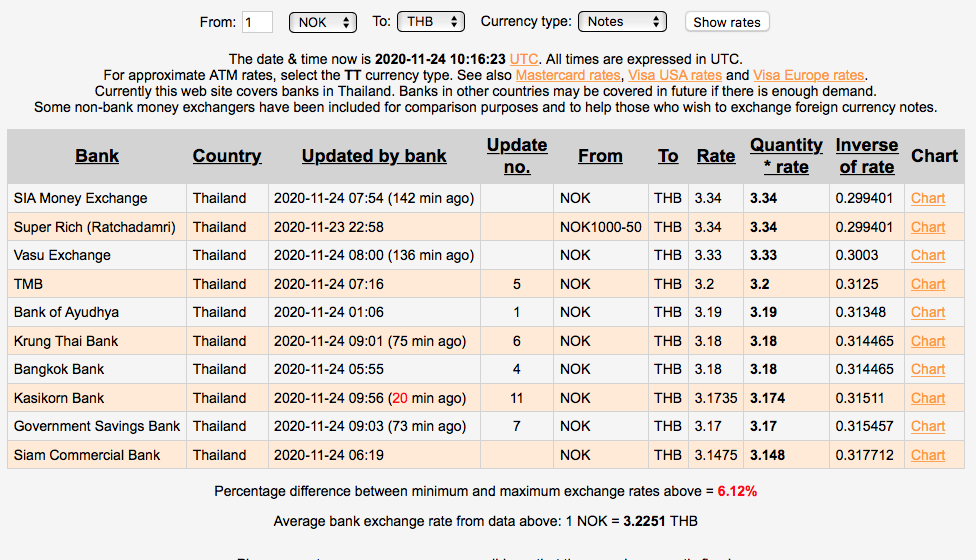View Chart link for Kasikorn Bank
This screenshot has width=976, height=560.
click(928, 398)
